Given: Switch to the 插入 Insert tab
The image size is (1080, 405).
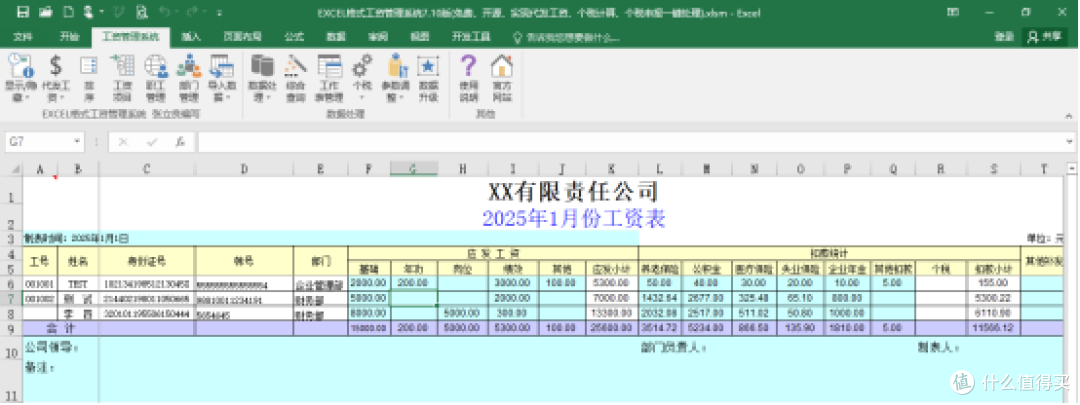Looking at the screenshot, I should click(x=191, y=37).
